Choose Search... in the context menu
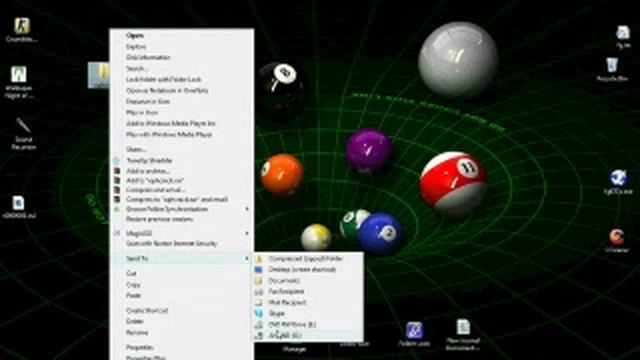 (137, 68)
